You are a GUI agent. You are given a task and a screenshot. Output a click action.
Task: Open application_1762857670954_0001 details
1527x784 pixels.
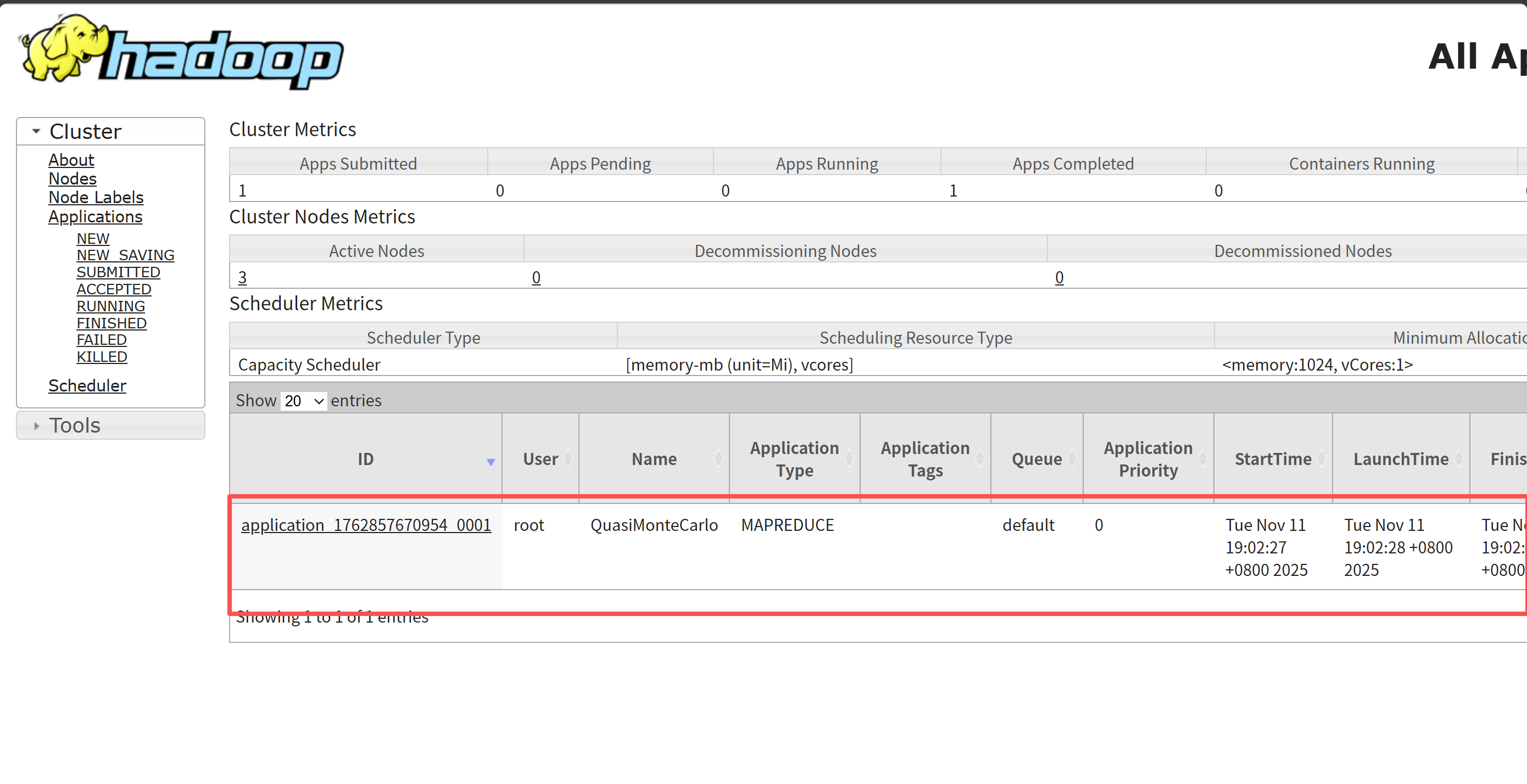pos(366,525)
